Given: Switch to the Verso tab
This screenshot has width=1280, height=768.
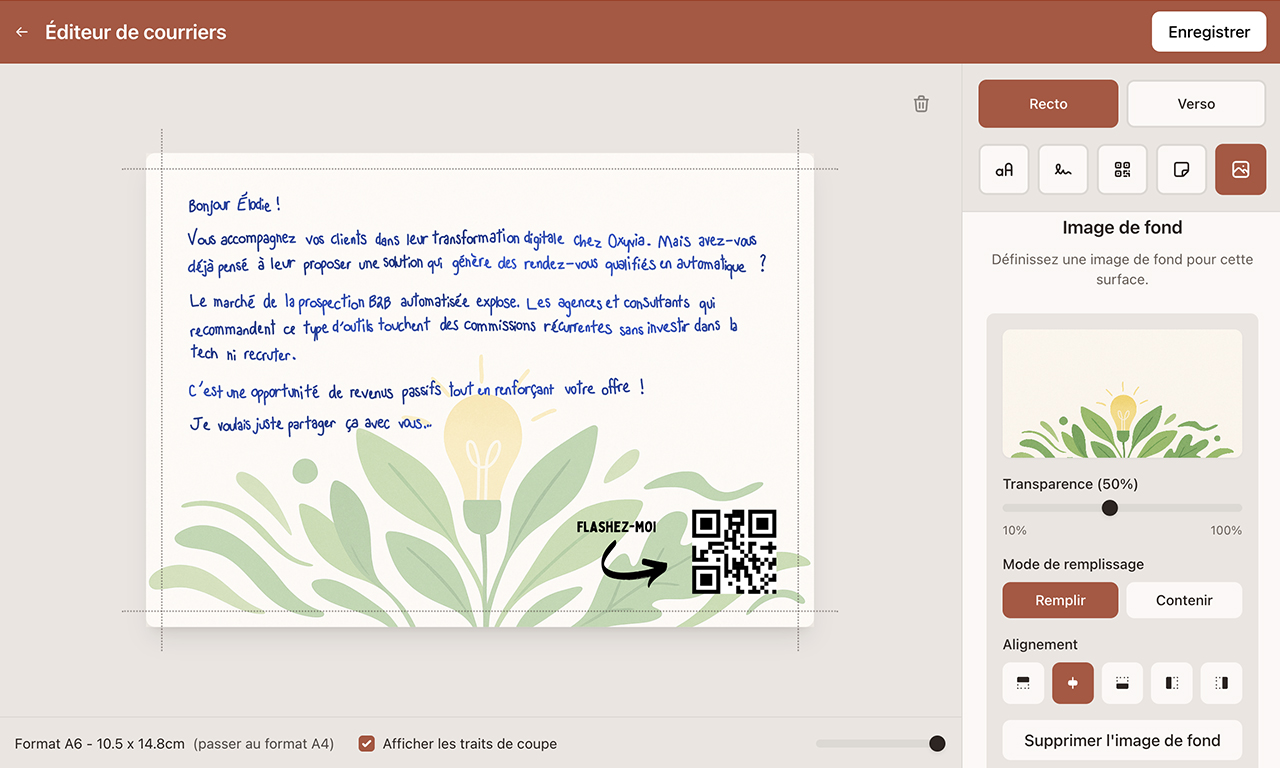Looking at the screenshot, I should pos(1196,104).
